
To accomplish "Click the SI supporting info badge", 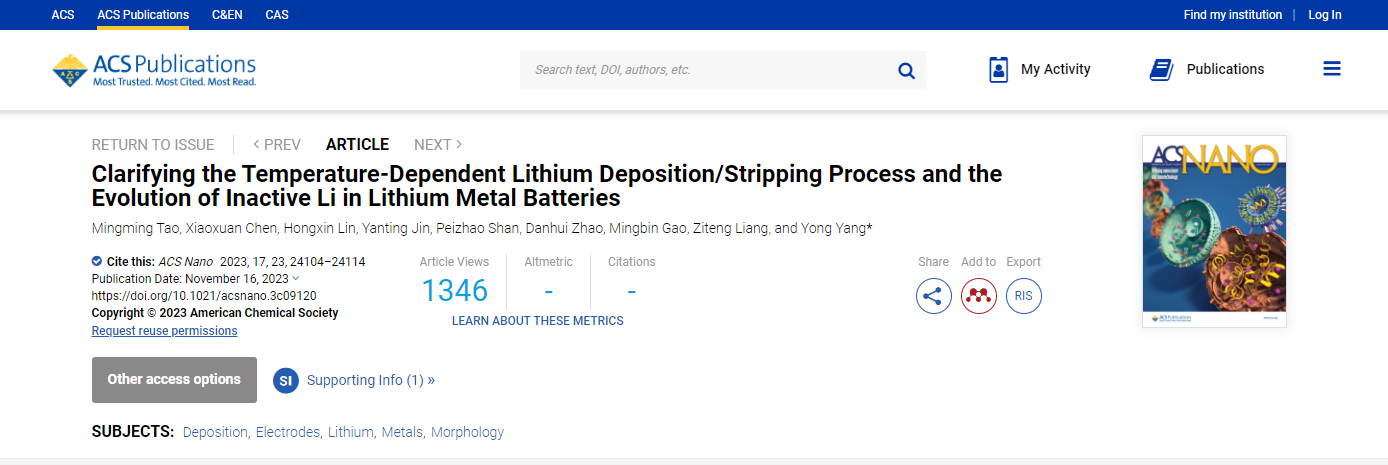I will (286, 380).
